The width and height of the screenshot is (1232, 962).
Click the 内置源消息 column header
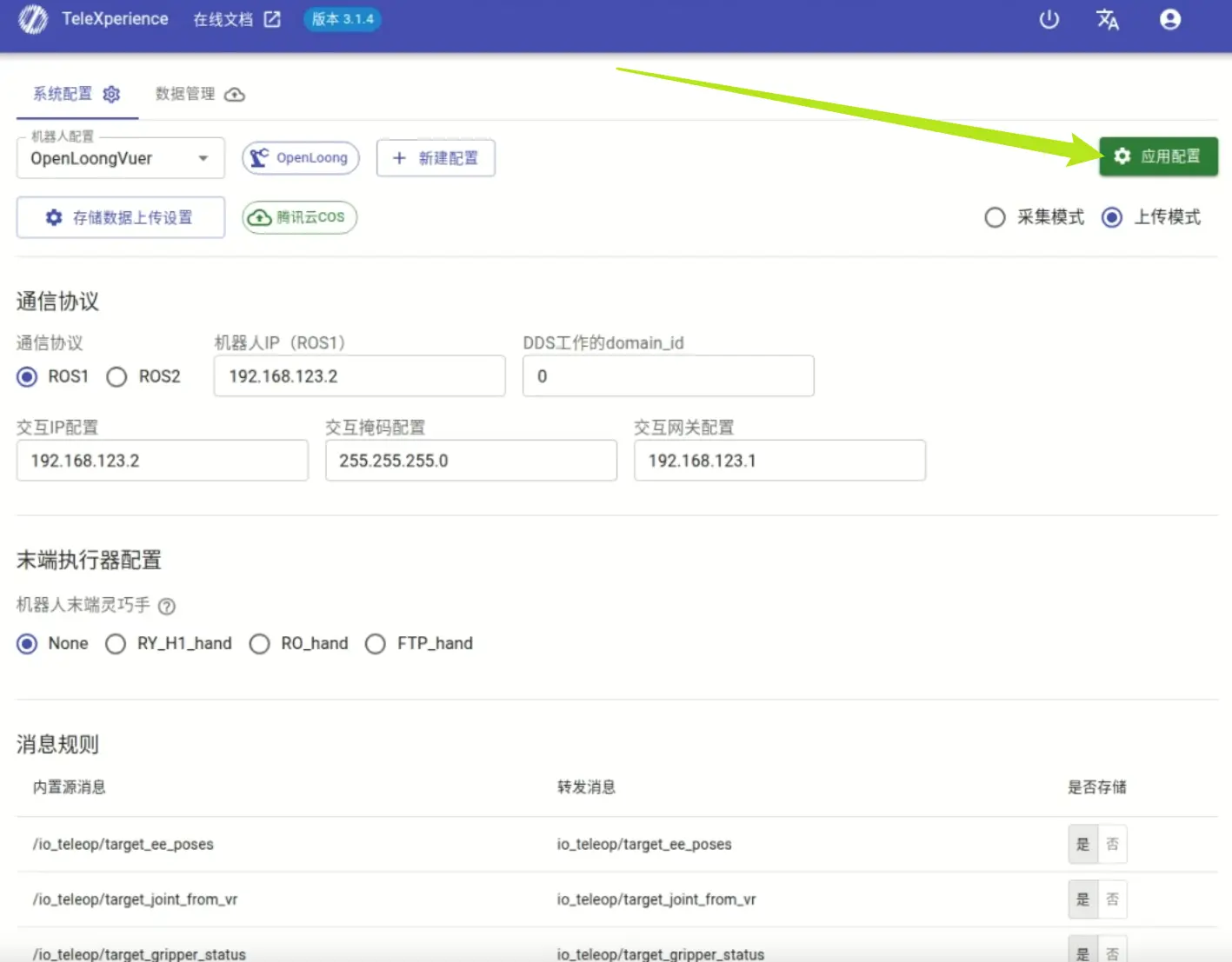70,787
